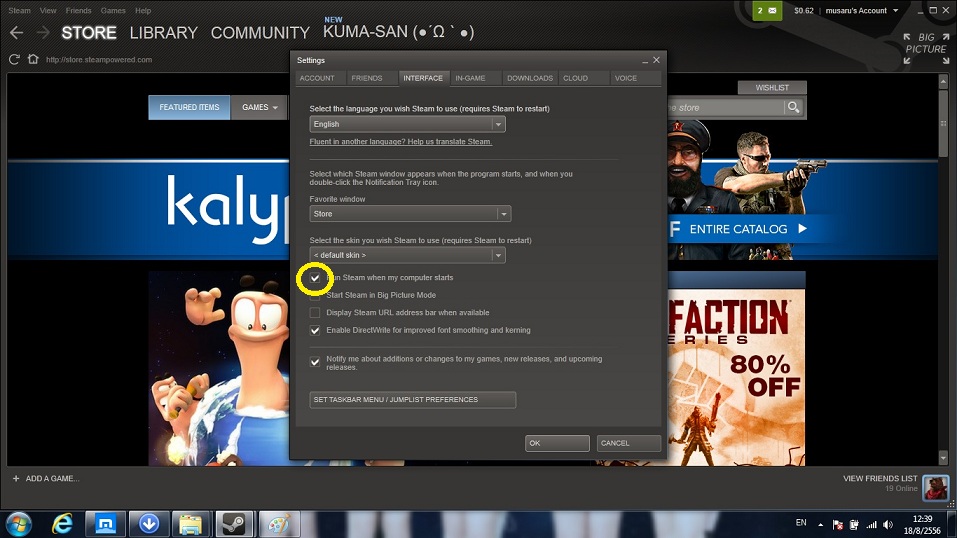
Task: Click the tray volume speaker icon
Action: point(888,525)
